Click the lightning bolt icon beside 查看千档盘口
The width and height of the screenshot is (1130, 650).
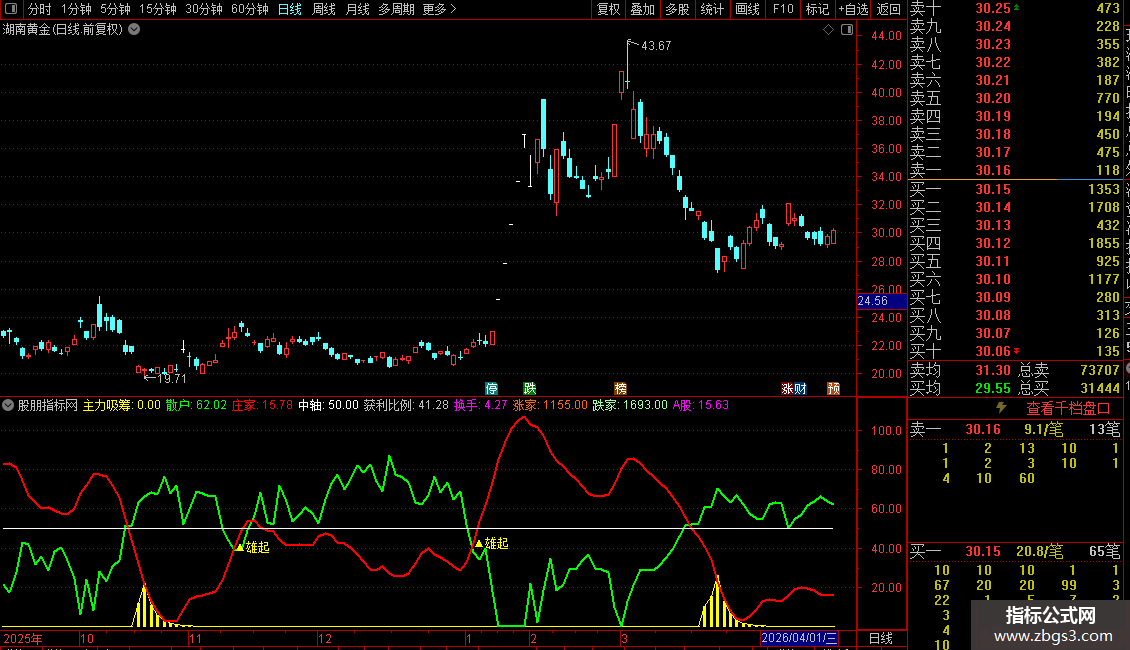click(1001, 408)
